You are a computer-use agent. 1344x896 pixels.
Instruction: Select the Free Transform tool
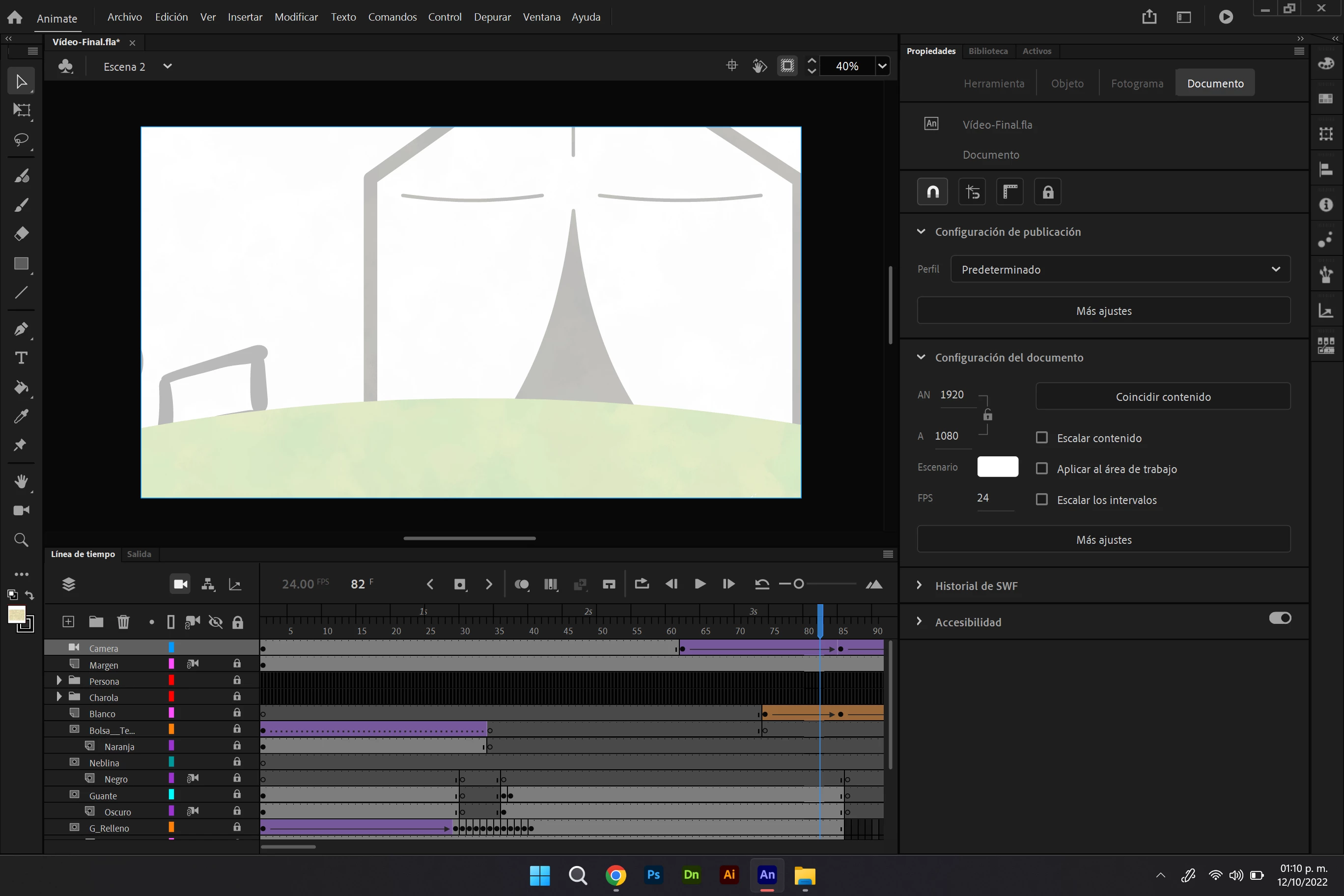click(22, 110)
